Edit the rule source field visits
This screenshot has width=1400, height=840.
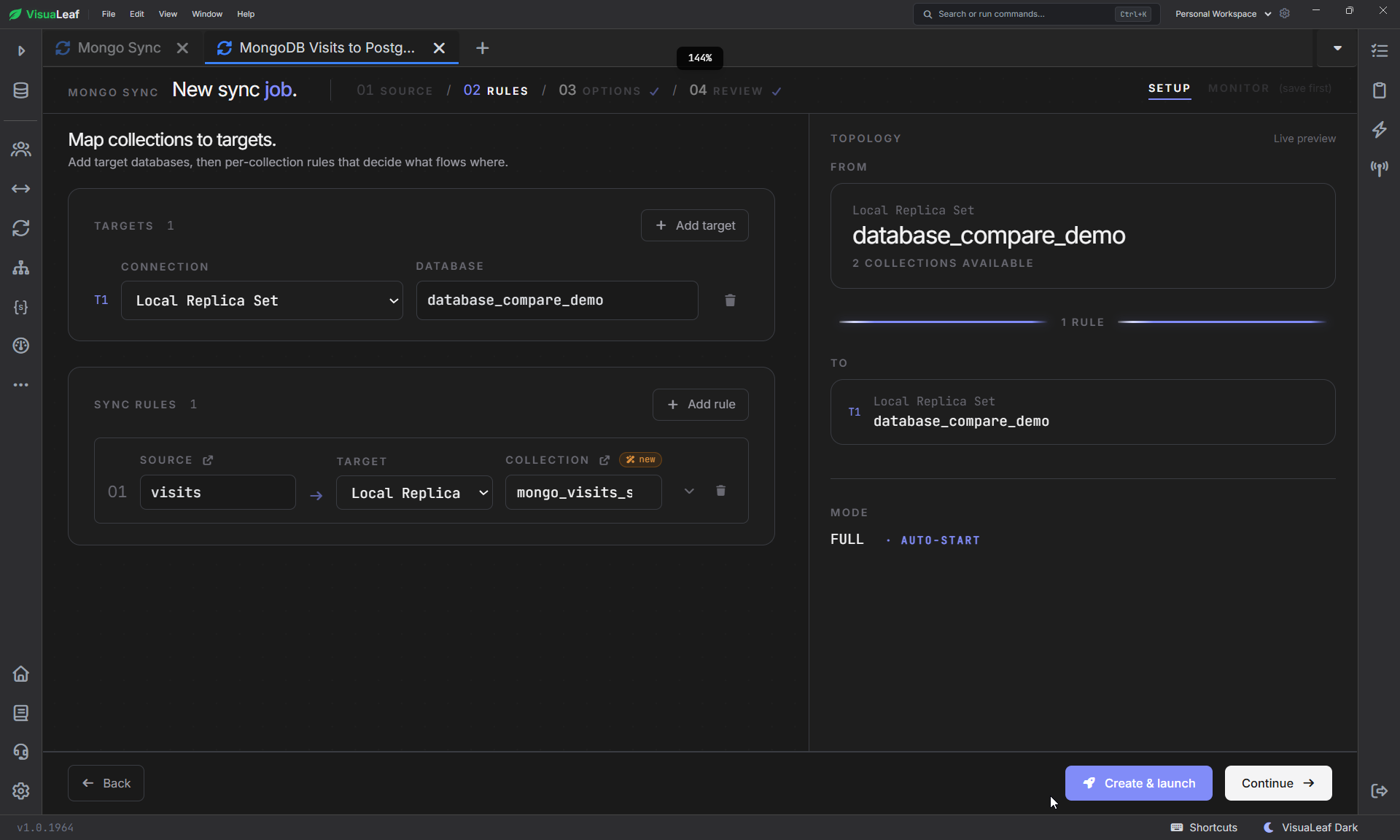[218, 493]
